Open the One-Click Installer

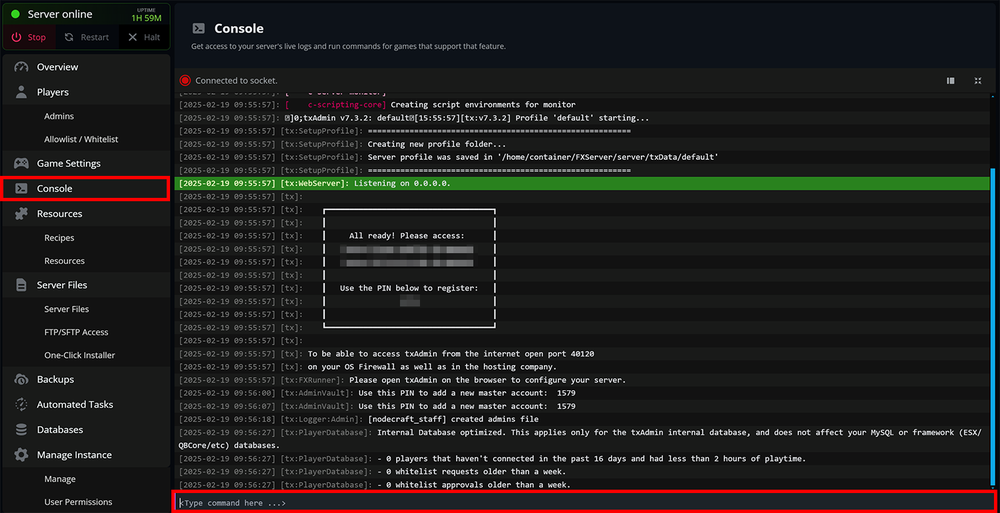click(x=79, y=355)
